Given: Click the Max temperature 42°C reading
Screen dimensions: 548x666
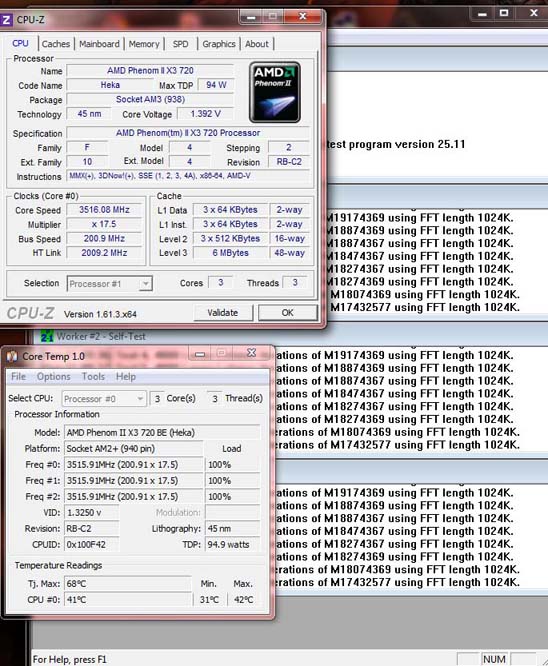Looking at the screenshot, I should click(x=243, y=600).
